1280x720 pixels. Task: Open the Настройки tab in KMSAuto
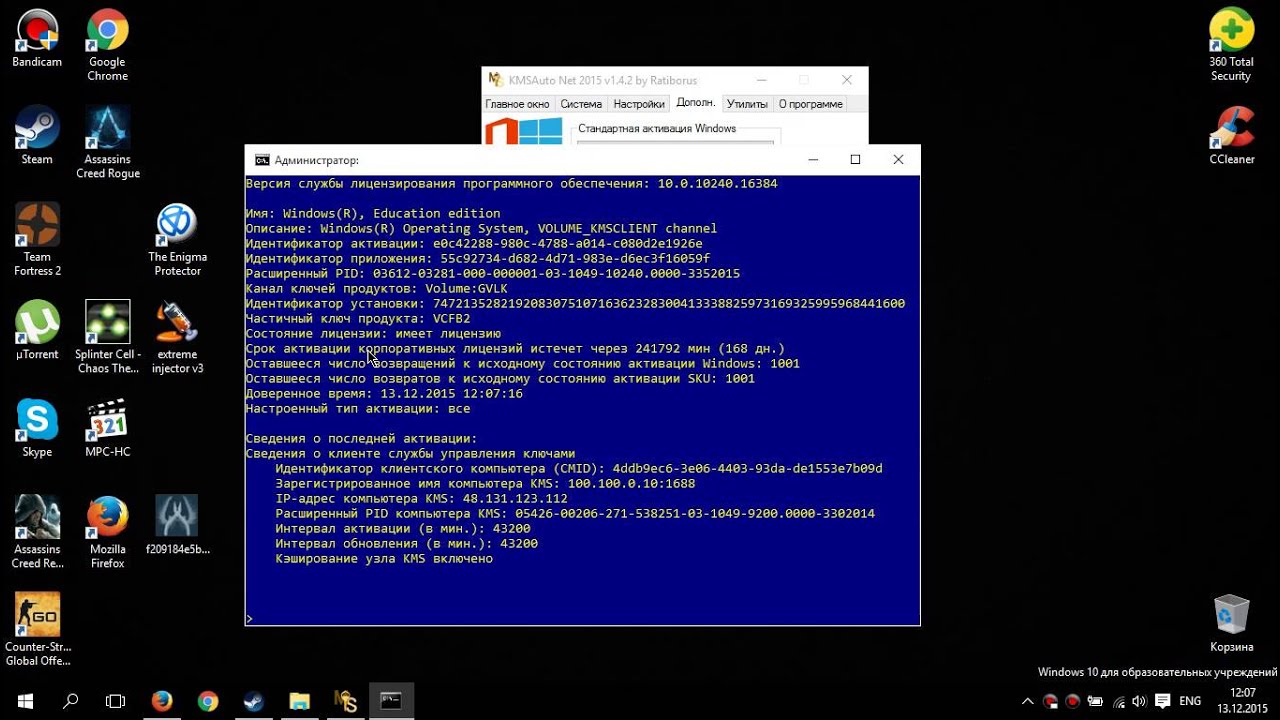click(x=639, y=104)
